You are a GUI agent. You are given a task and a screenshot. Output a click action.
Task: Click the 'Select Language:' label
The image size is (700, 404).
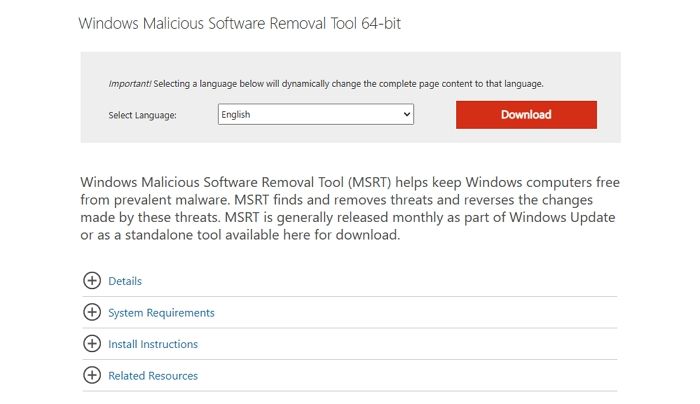tap(142, 116)
